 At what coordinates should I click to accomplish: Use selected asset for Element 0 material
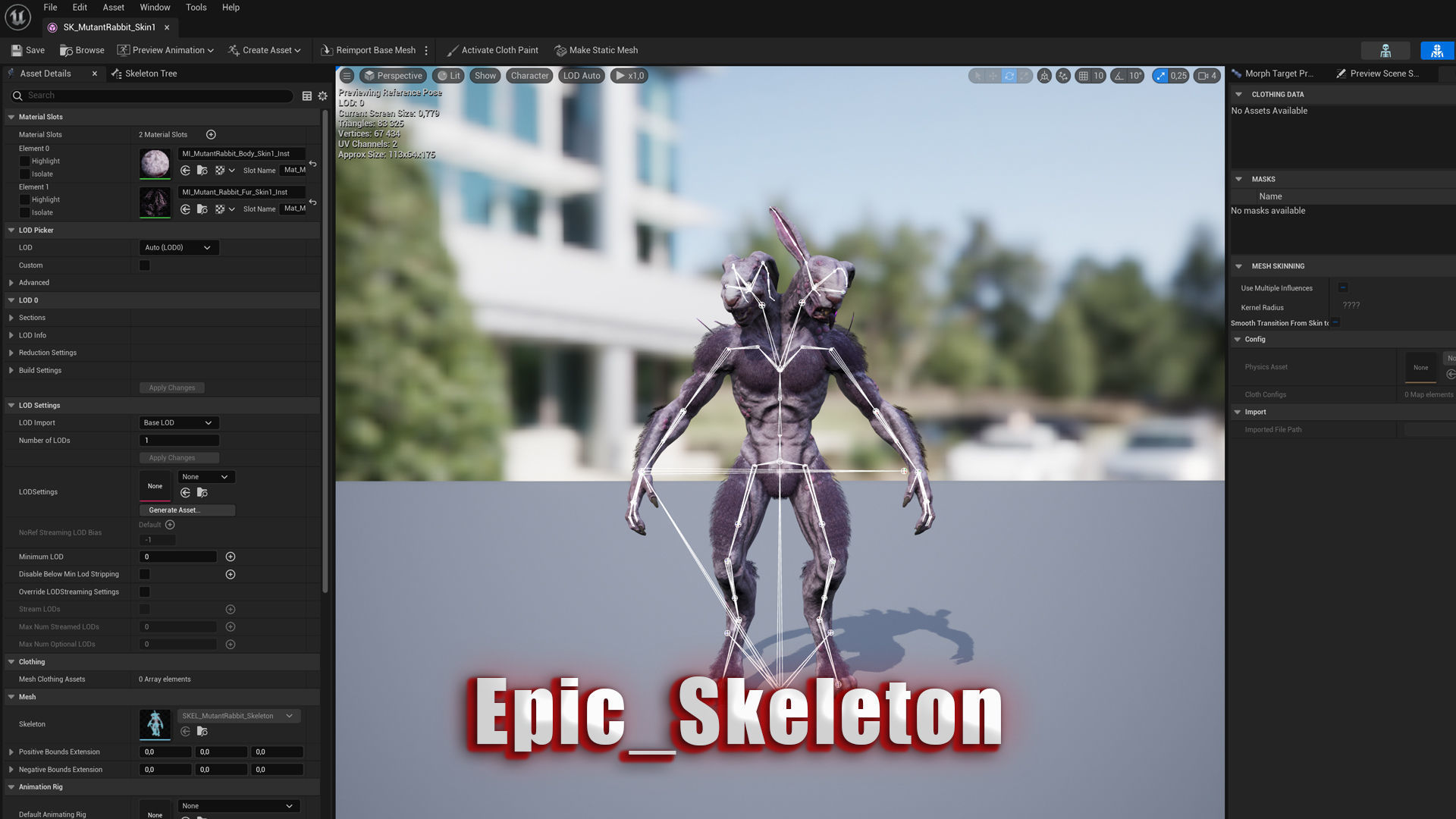(185, 171)
